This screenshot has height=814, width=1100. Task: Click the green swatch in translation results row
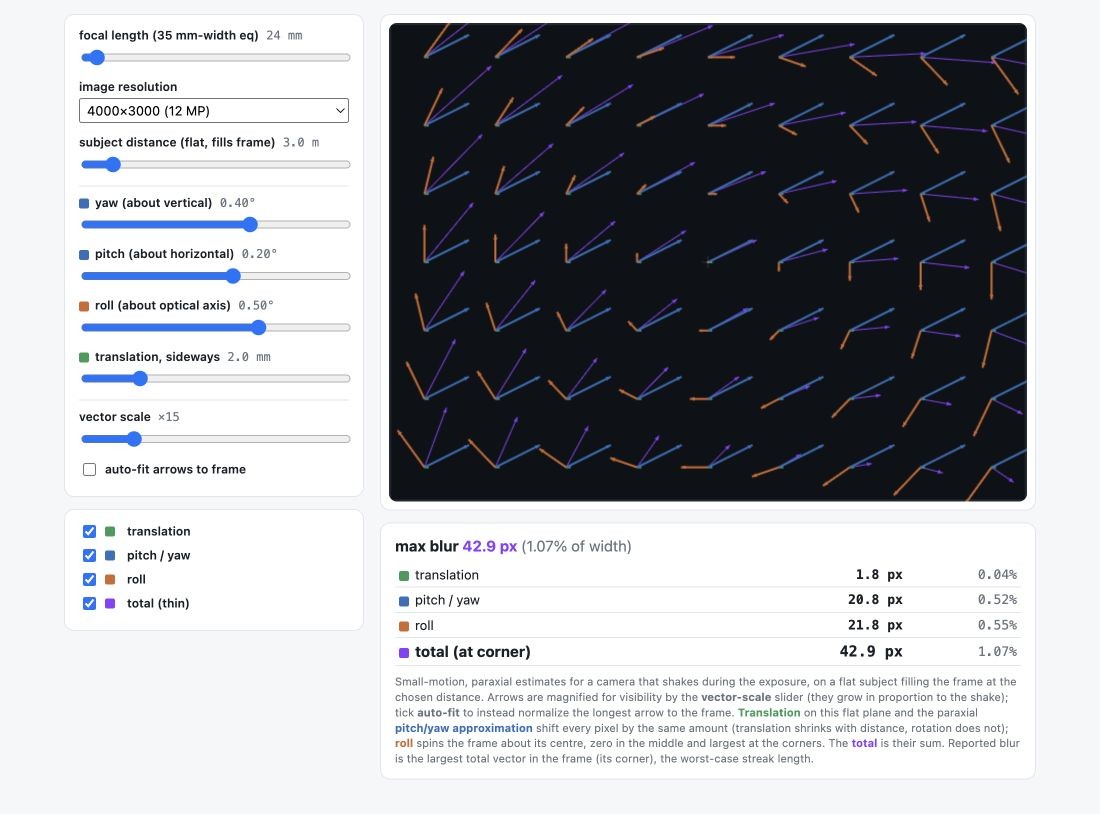coord(404,576)
